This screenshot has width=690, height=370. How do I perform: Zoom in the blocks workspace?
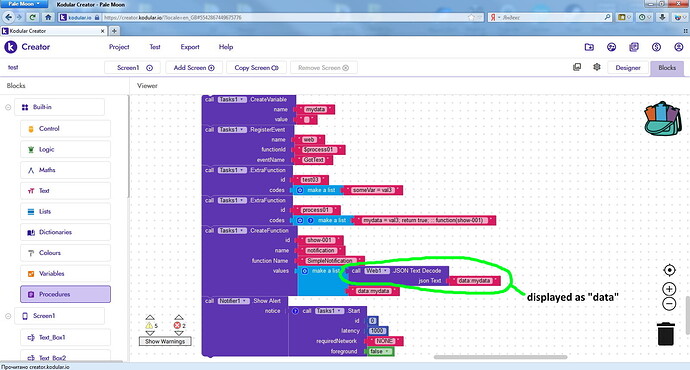[669, 289]
